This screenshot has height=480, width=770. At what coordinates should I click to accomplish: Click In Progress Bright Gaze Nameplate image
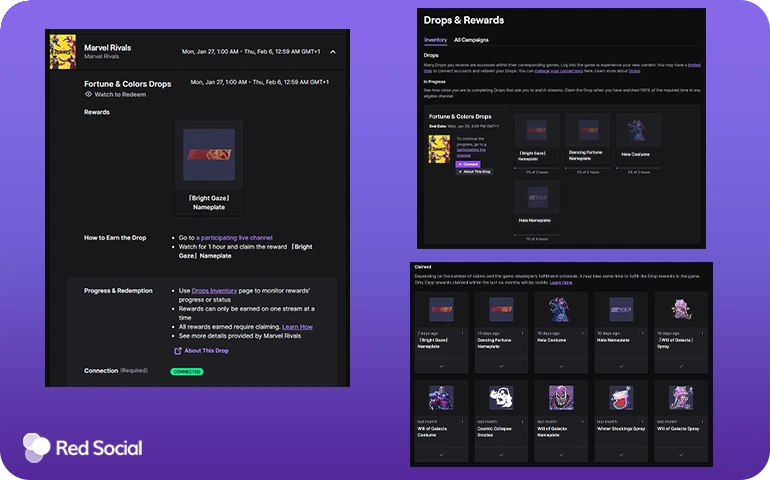pyautogui.click(x=537, y=131)
